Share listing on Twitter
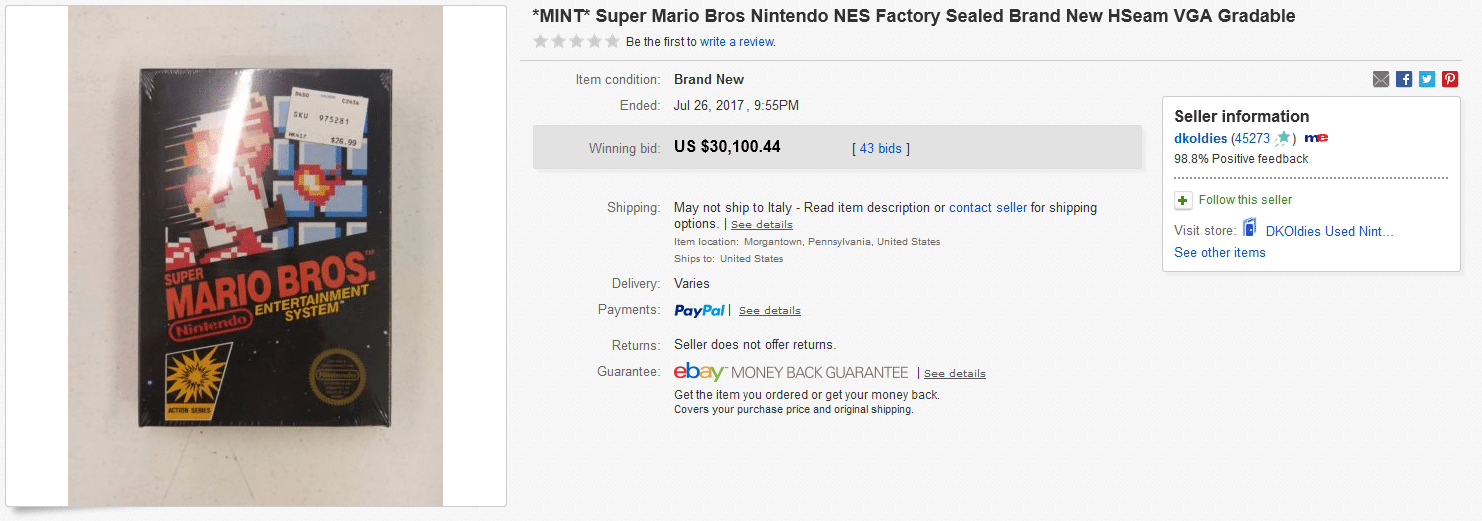 tap(1427, 80)
